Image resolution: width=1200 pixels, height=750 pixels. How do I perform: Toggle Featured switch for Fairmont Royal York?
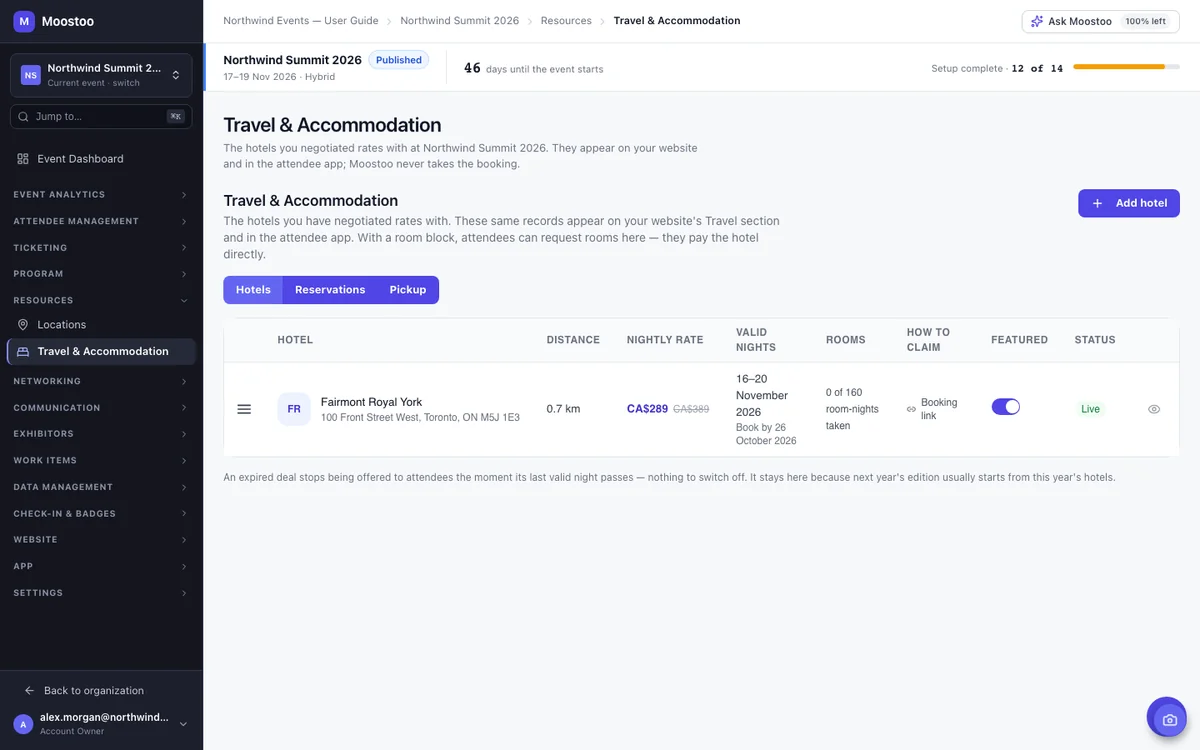(x=1006, y=407)
